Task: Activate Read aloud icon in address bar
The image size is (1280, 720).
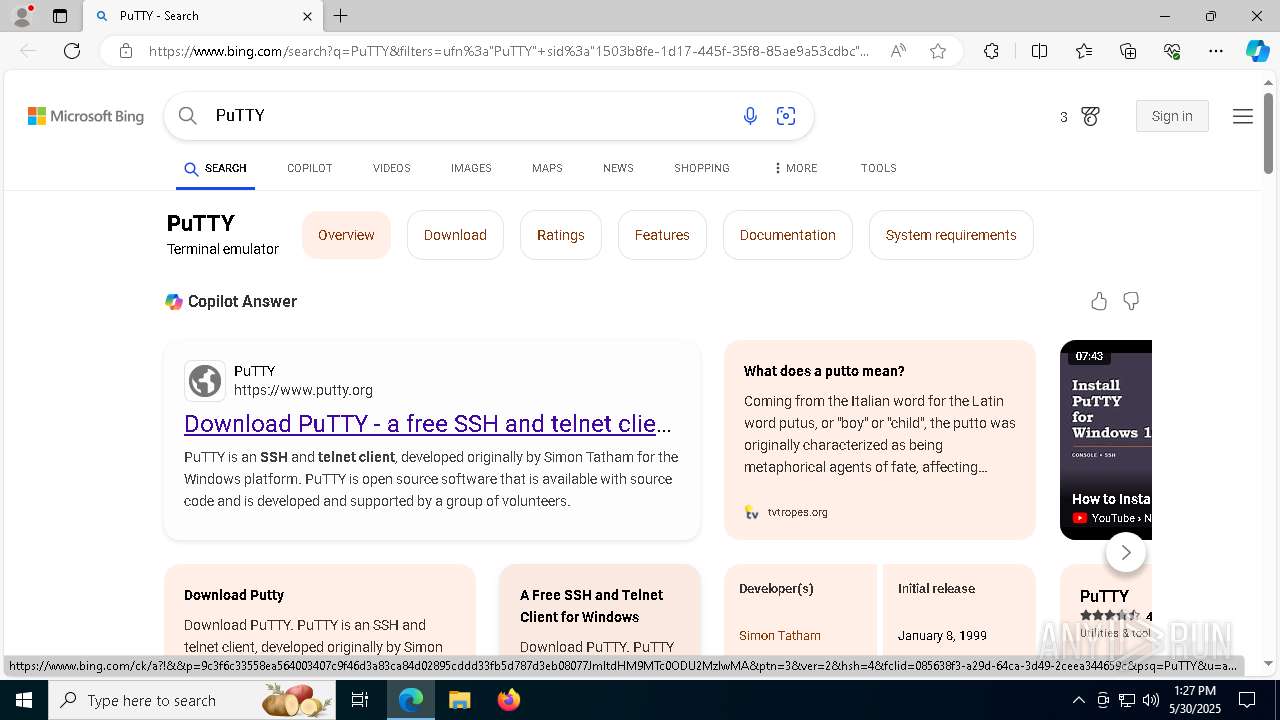Action: 898,51
